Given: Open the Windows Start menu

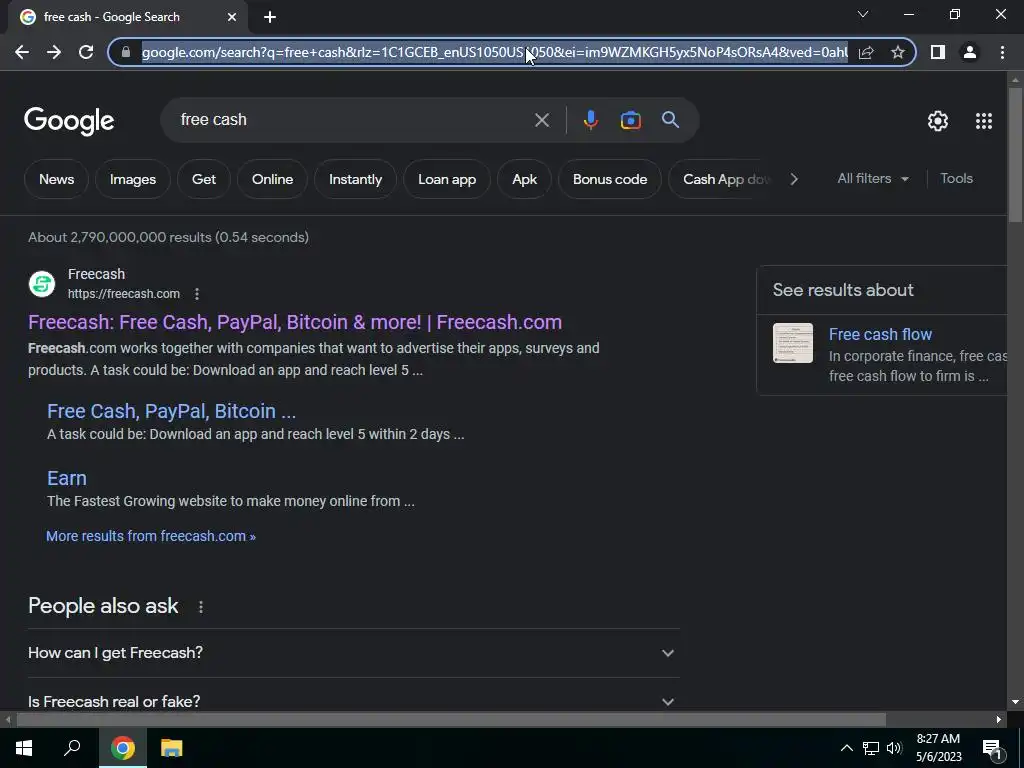Looking at the screenshot, I should pos(24,748).
